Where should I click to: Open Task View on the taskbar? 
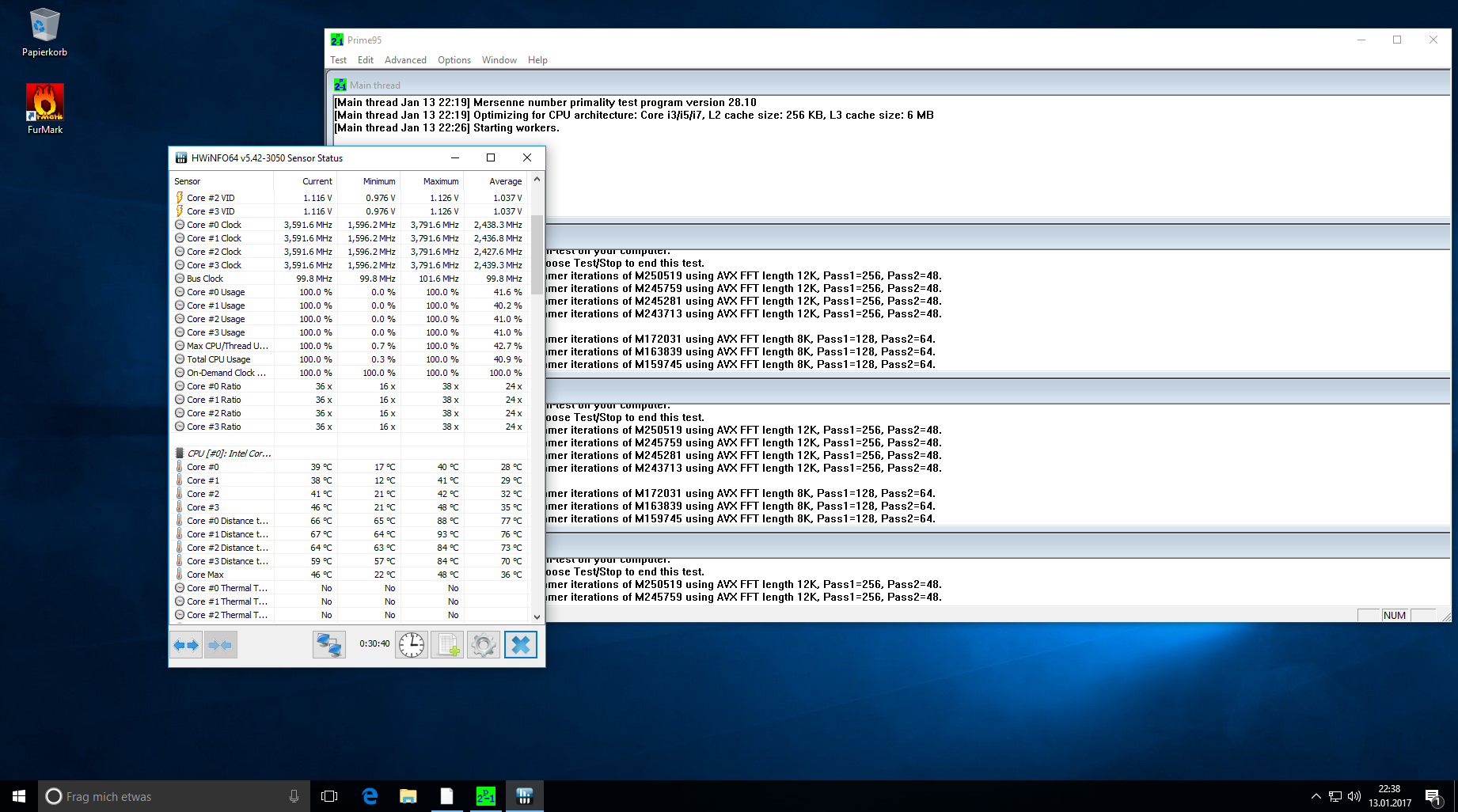329,796
